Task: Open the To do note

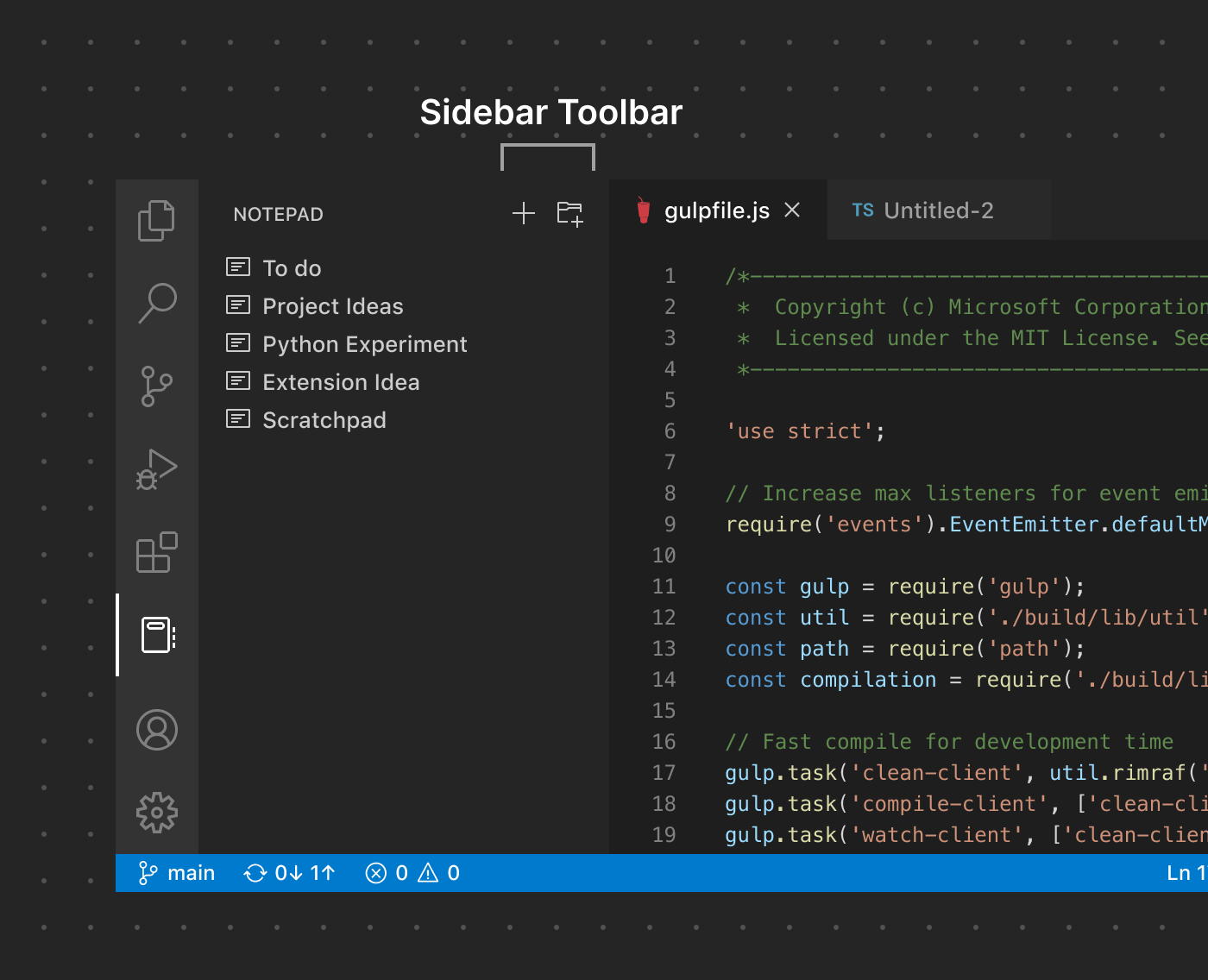Action: [292, 267]
